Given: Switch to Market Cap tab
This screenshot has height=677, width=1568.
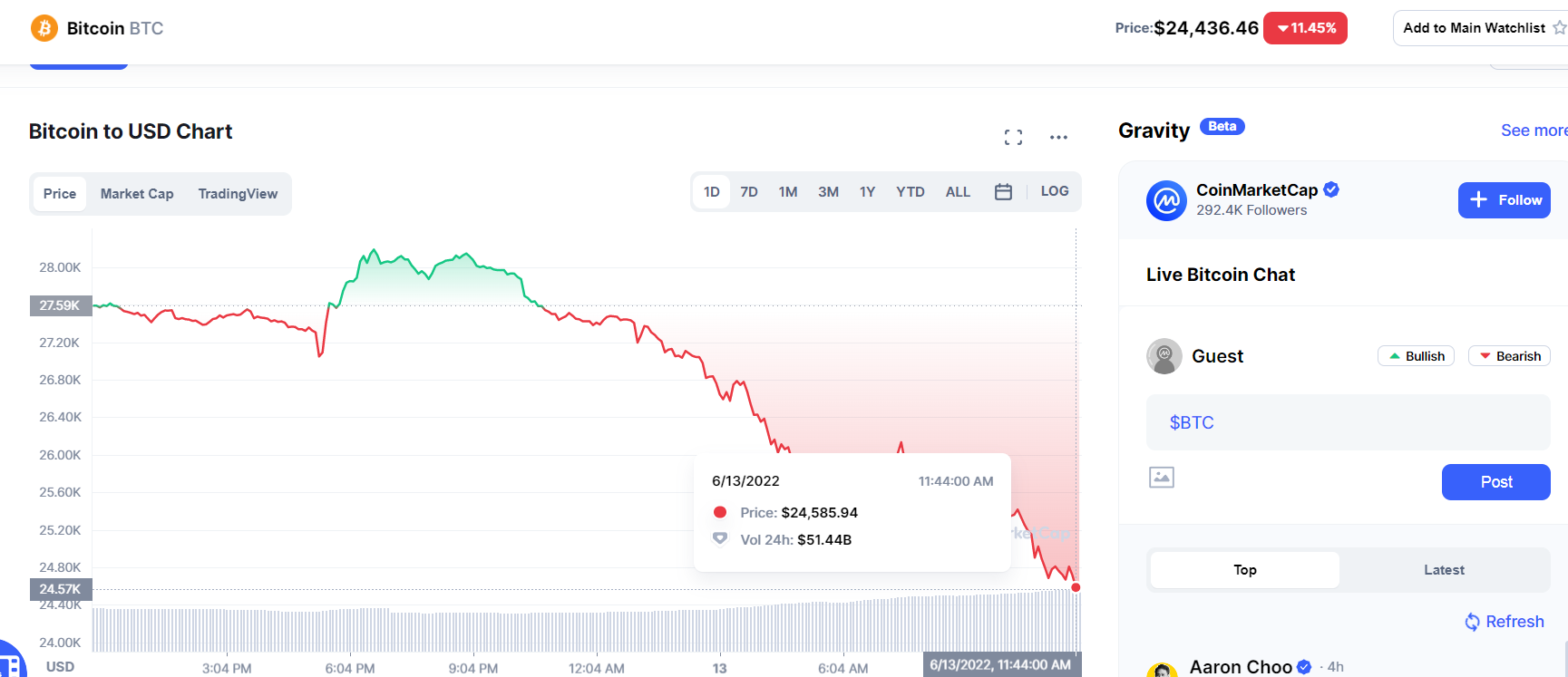Looking at the screenshot, I should click(x=137, y=194).
